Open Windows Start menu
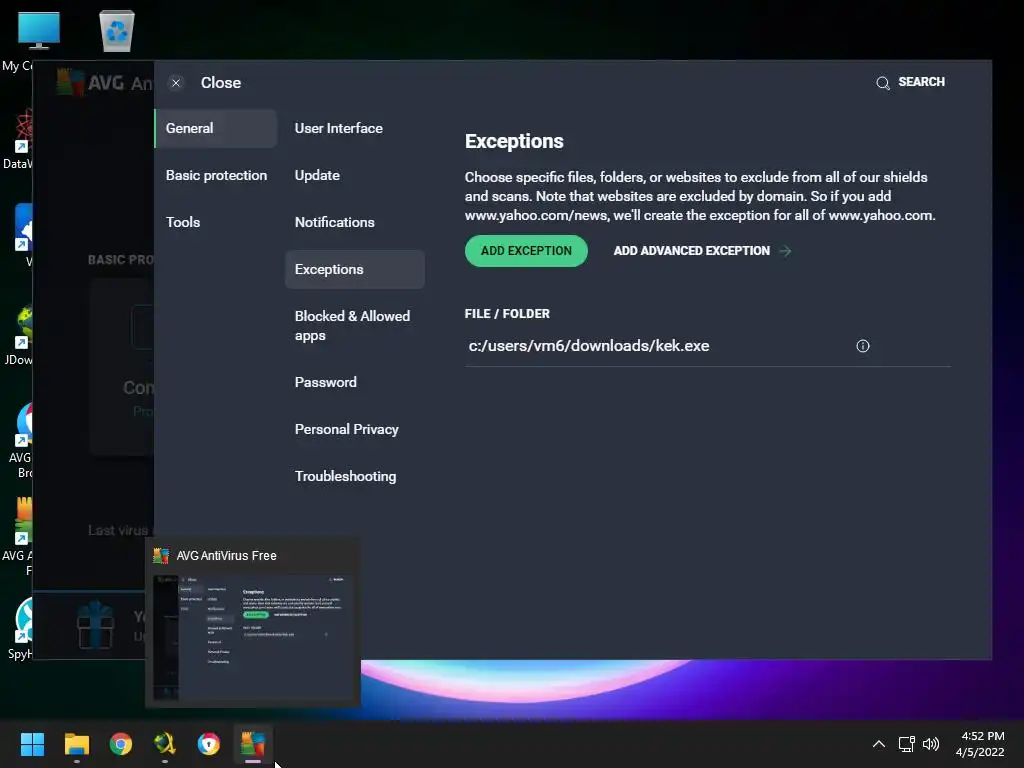The height and width of the screenshot is (768, 1024). [x=32, y=744]
